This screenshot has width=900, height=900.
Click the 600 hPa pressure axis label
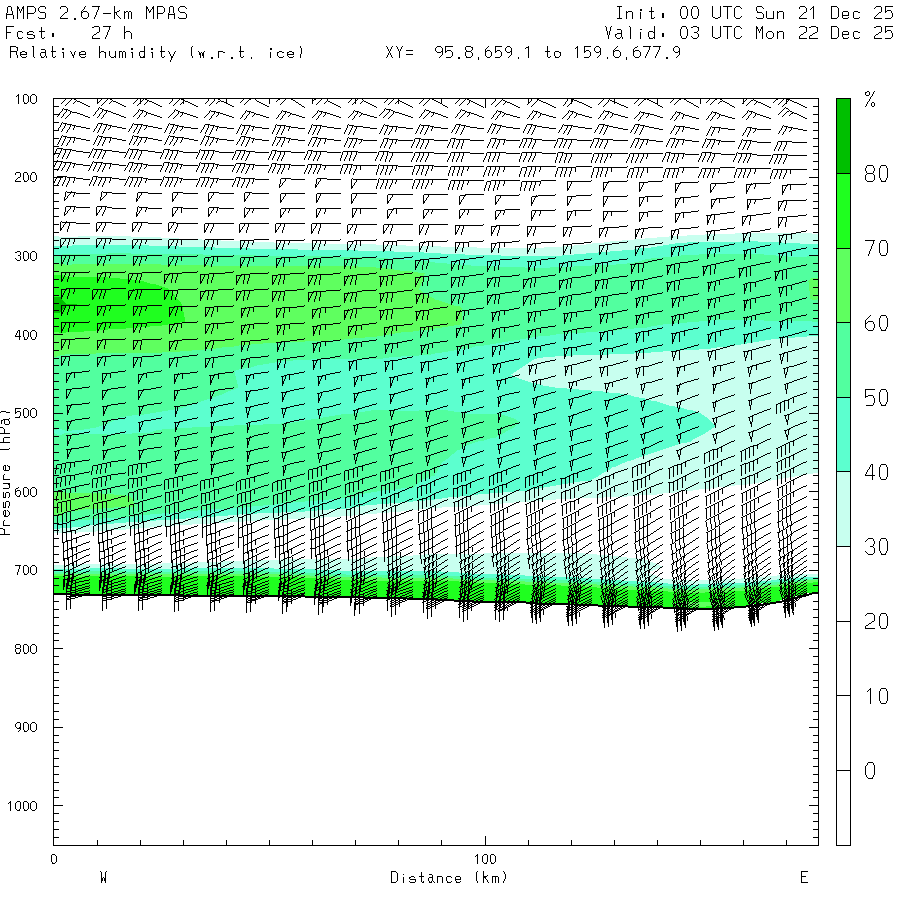[x=26, y=492]
